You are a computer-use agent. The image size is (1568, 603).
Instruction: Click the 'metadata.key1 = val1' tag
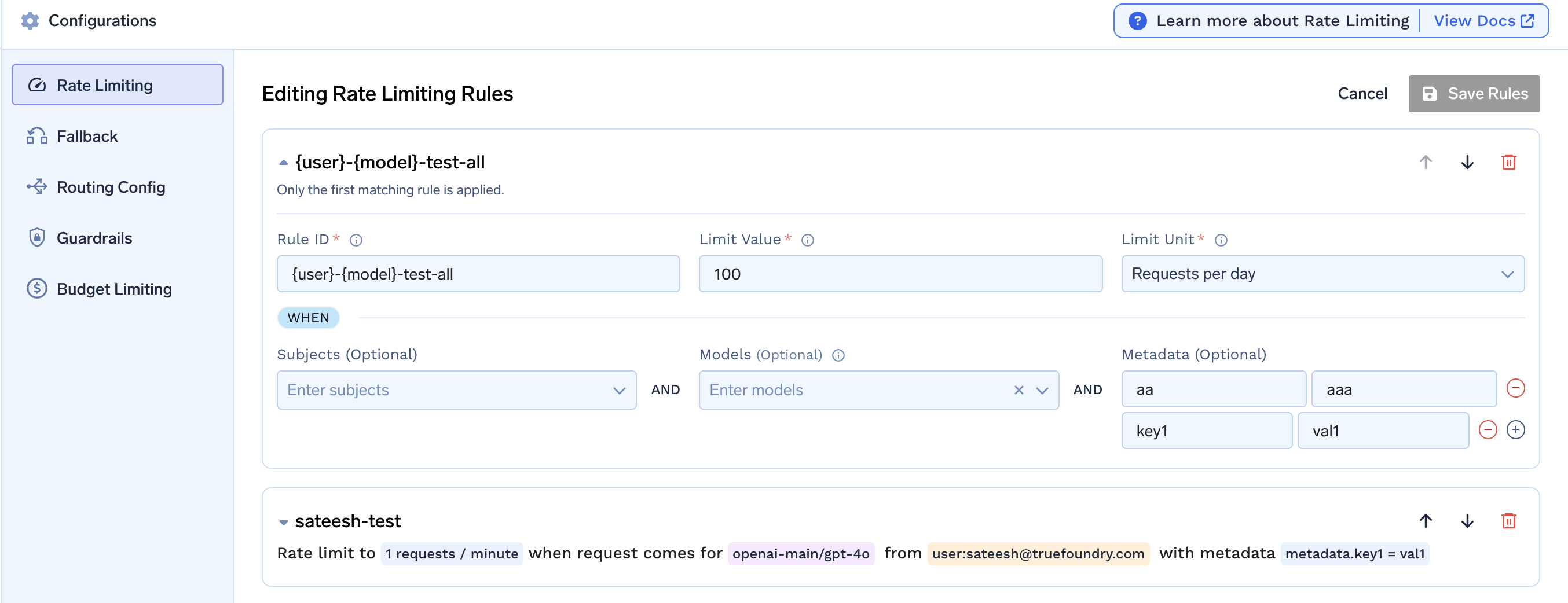[x=1354, y=554]
